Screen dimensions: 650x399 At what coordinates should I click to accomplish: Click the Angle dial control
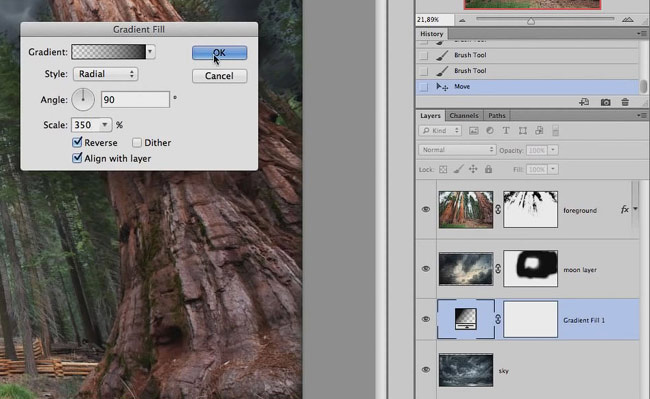tap(83, 99)
